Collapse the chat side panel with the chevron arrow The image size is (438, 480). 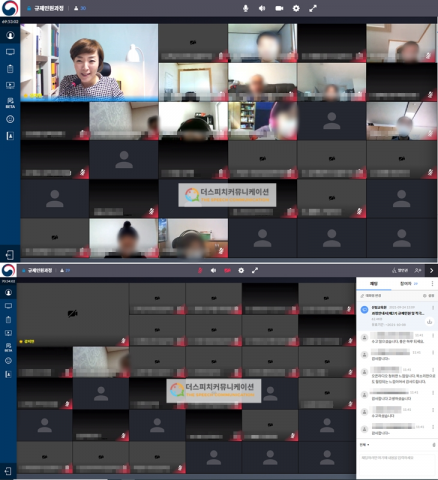coord(431,271)
